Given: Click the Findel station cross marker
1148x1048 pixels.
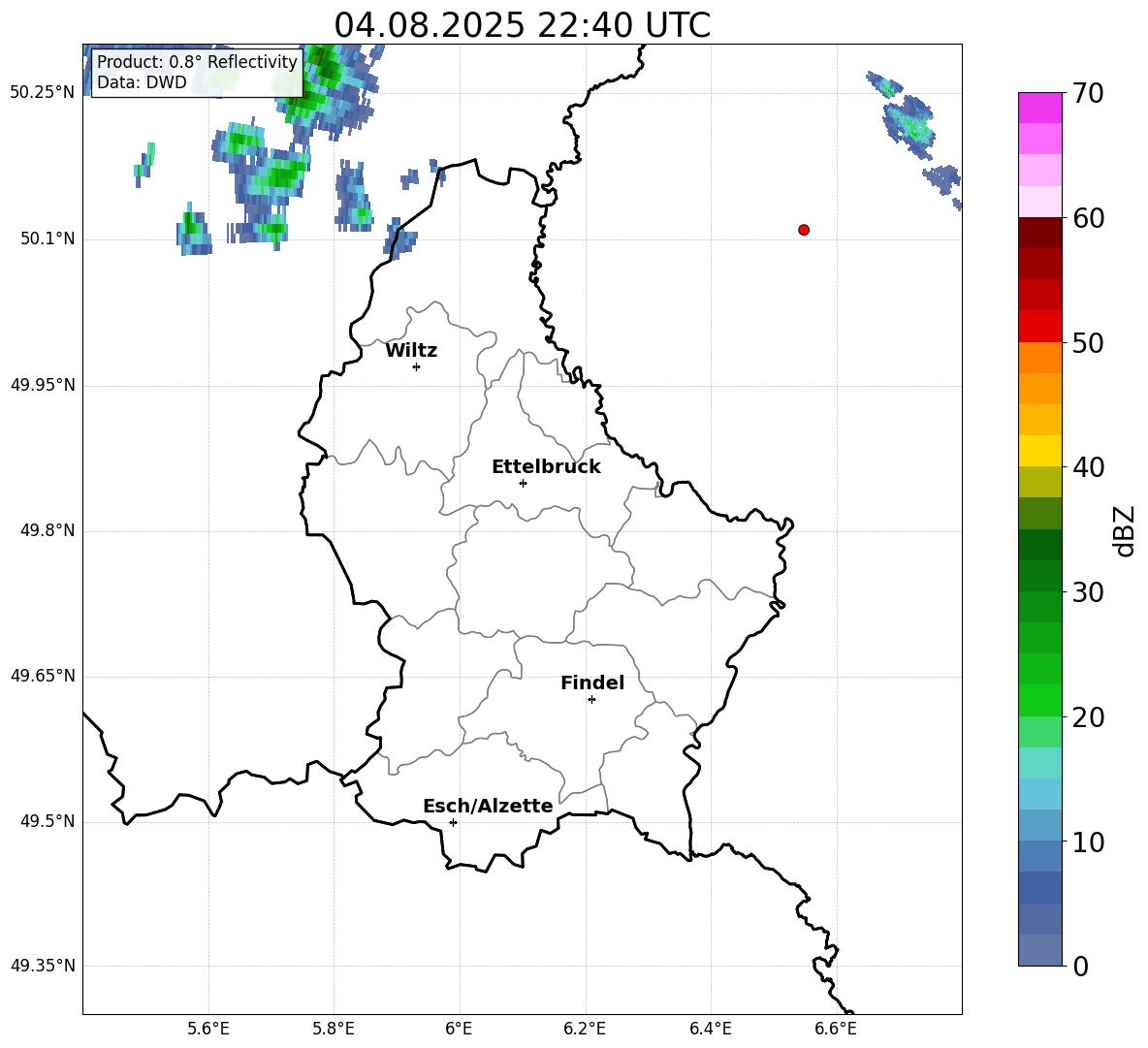Looking at the screenshot, I should [591, 700].
